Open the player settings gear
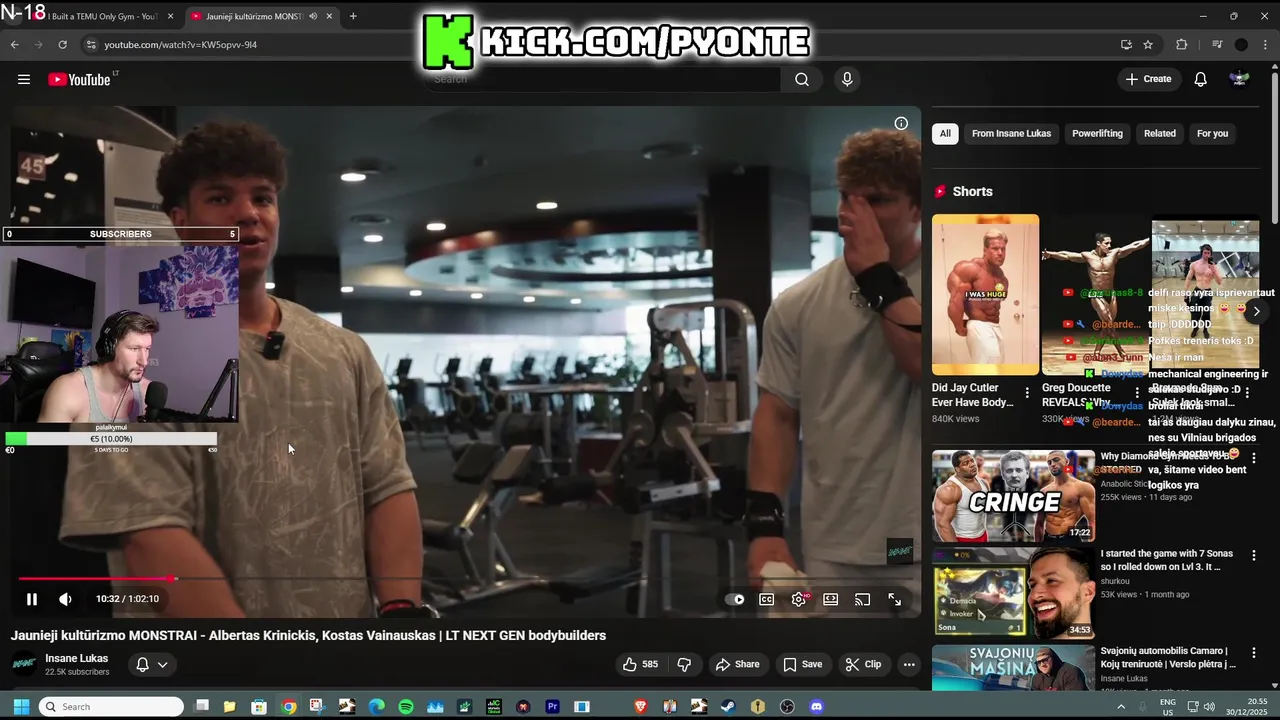This screenshot has width=1280, height=720. coord(799,599)
